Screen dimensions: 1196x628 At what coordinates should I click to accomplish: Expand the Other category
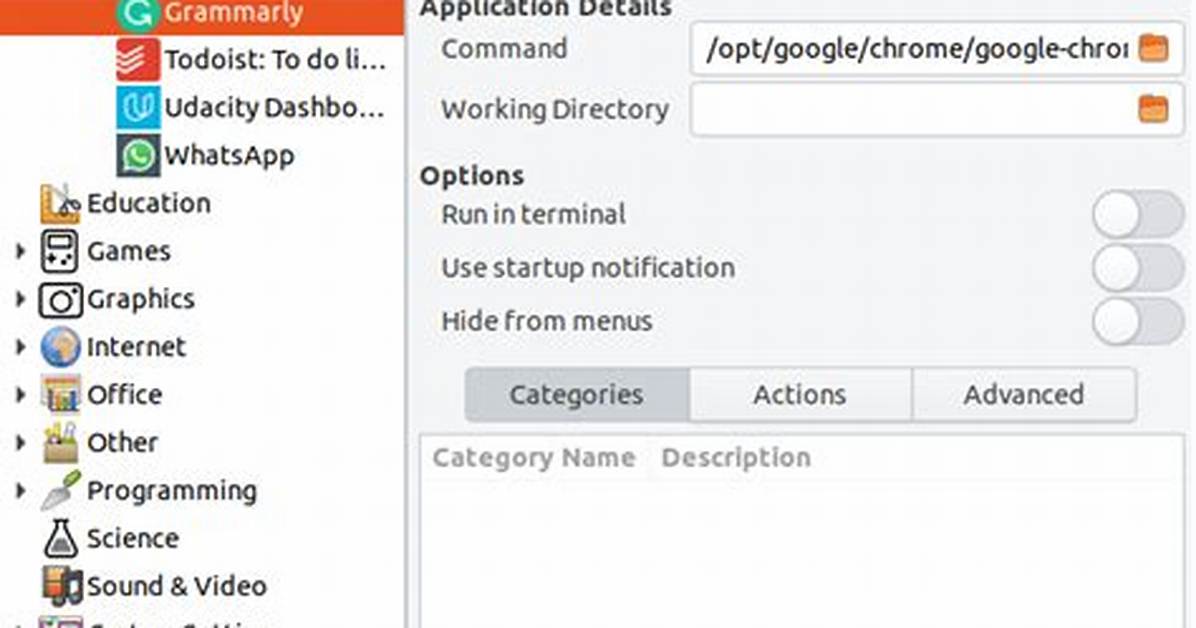pyautogui.click(x=21, y=443)
